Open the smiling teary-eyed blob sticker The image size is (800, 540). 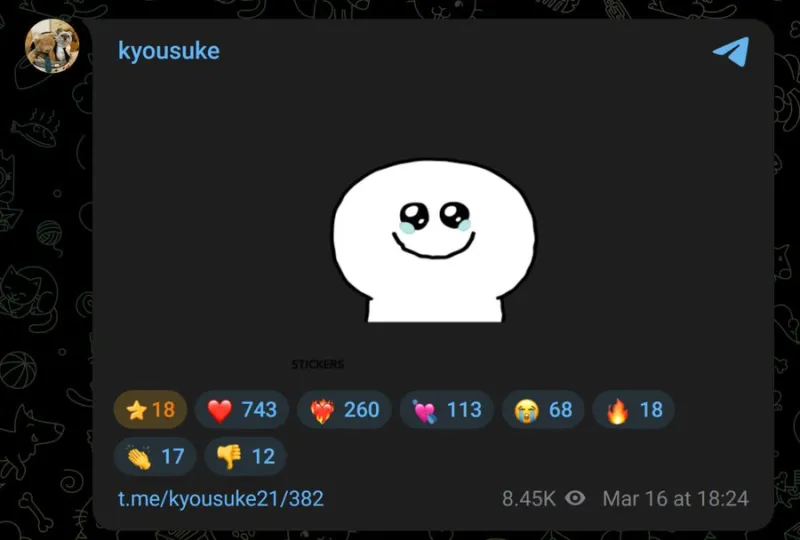tap(434, 241)
